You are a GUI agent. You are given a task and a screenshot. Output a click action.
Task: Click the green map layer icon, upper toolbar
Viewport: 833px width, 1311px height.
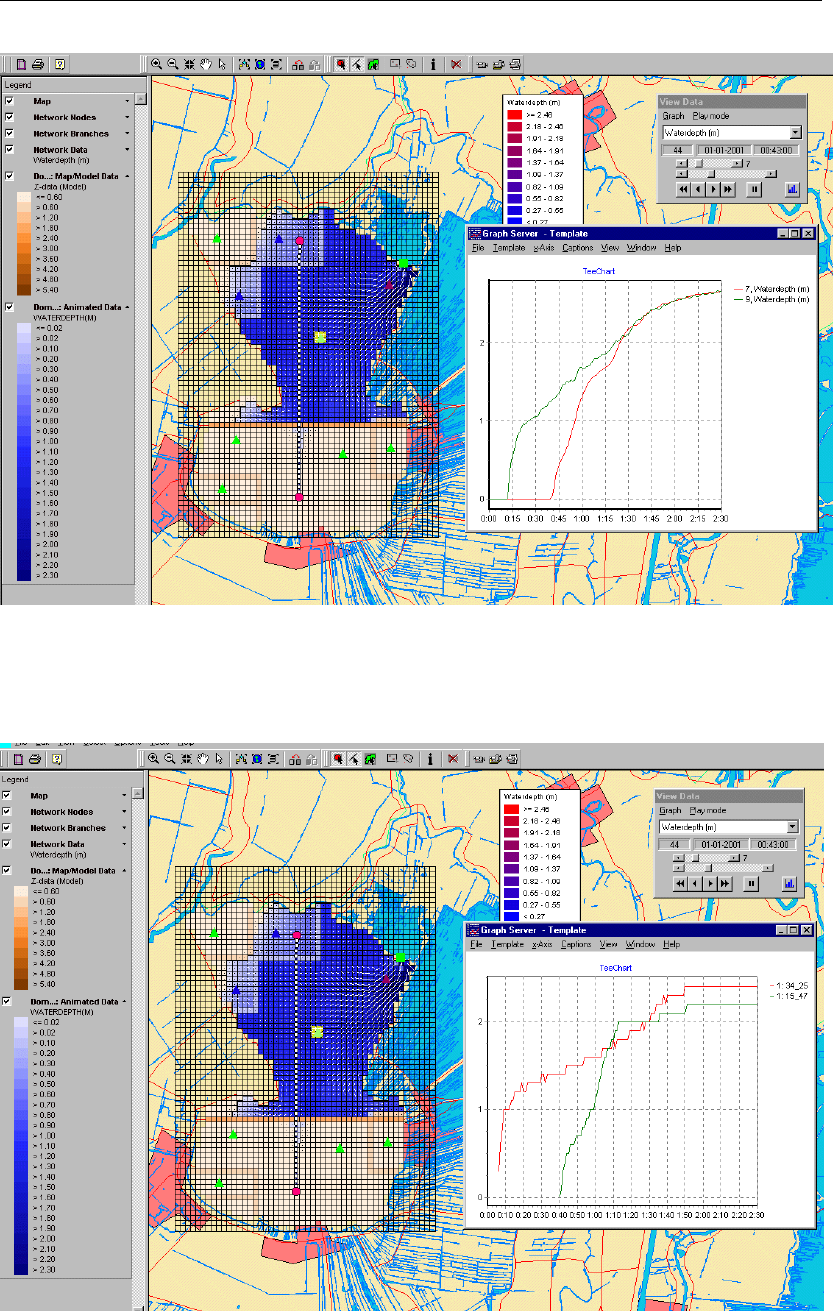(373, 62)
